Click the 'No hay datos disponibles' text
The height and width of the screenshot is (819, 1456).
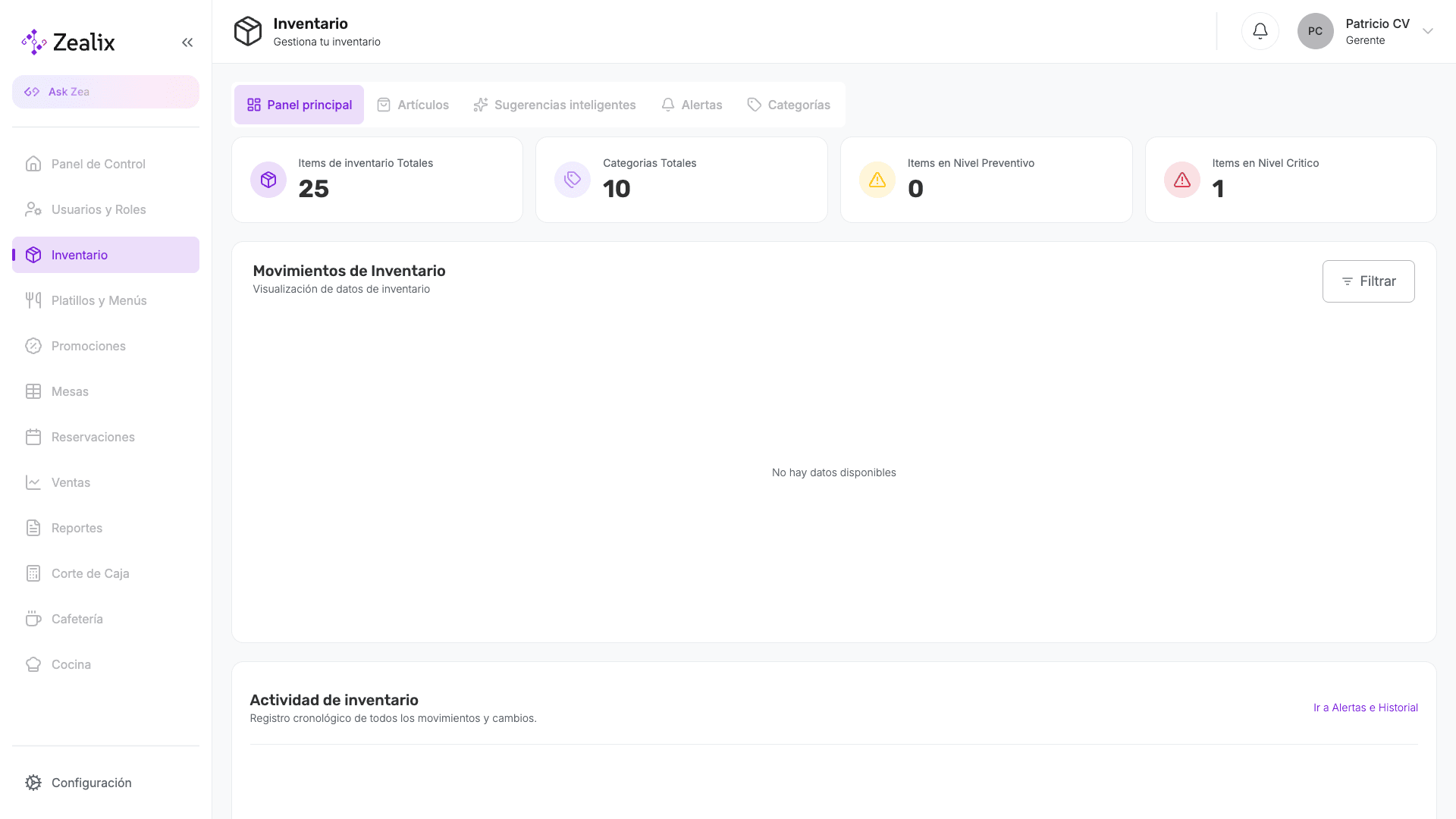tap(834, 472)
